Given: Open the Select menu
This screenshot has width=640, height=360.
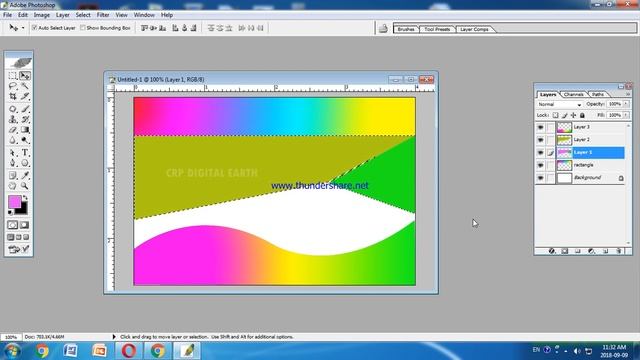Looking at the screenshot, I should pyautogui.click(x=83, y=15).
